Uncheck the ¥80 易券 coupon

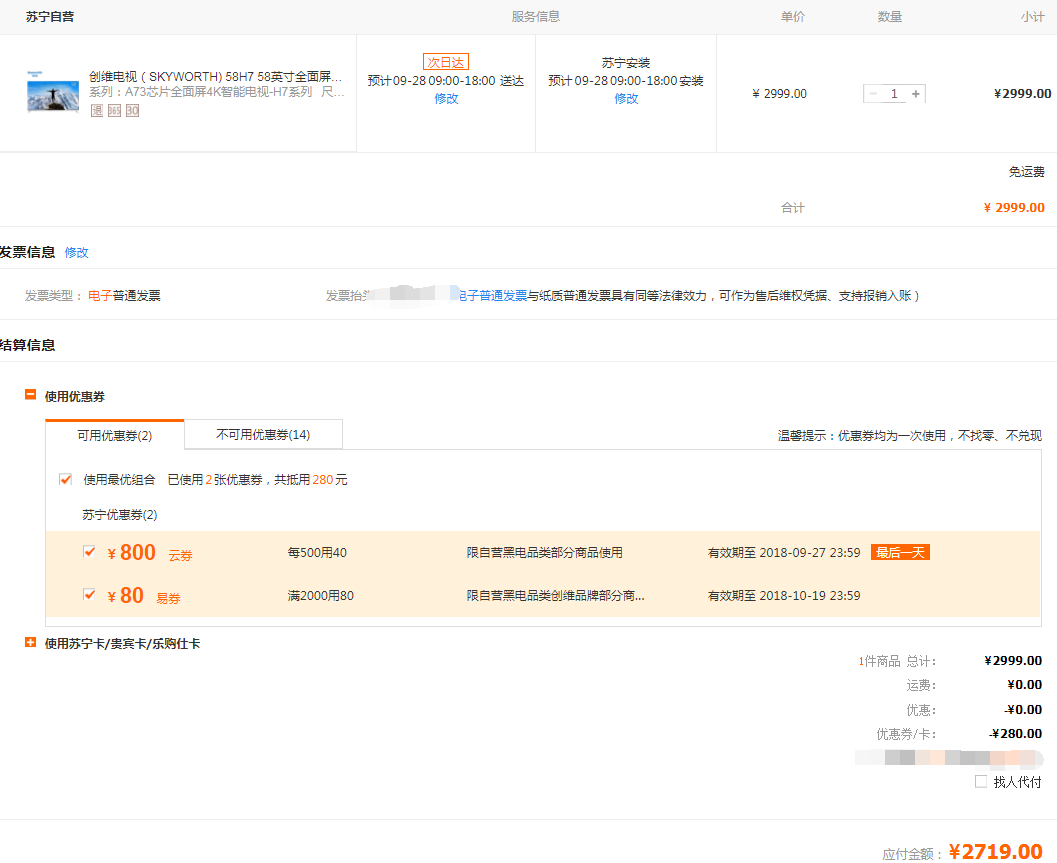coord(88,595)
